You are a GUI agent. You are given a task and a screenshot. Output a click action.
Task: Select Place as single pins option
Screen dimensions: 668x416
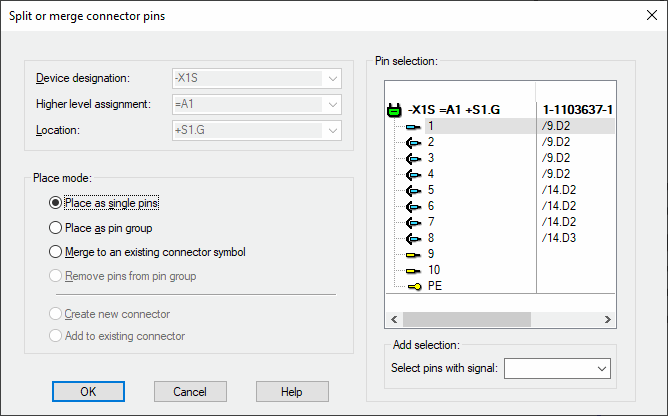(x=104, y=203)
